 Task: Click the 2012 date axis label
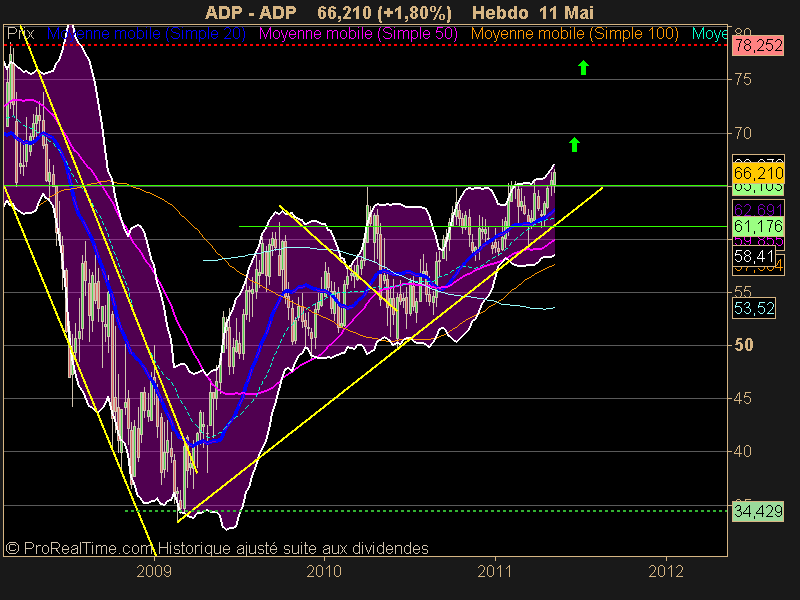click(666, 571)
